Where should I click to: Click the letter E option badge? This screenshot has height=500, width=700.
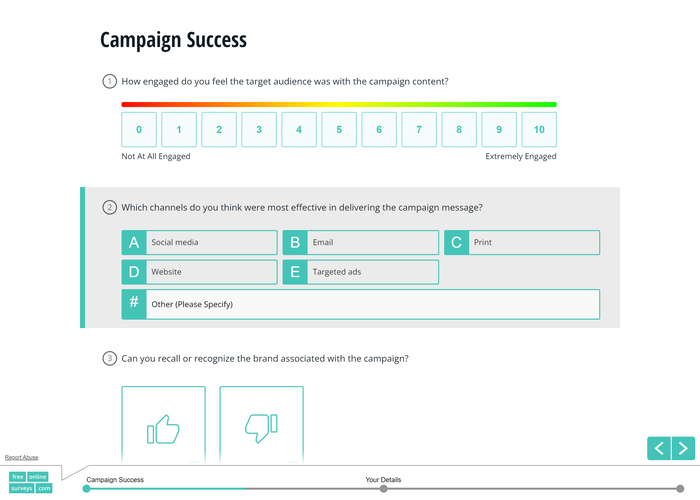tap(295, 272)
